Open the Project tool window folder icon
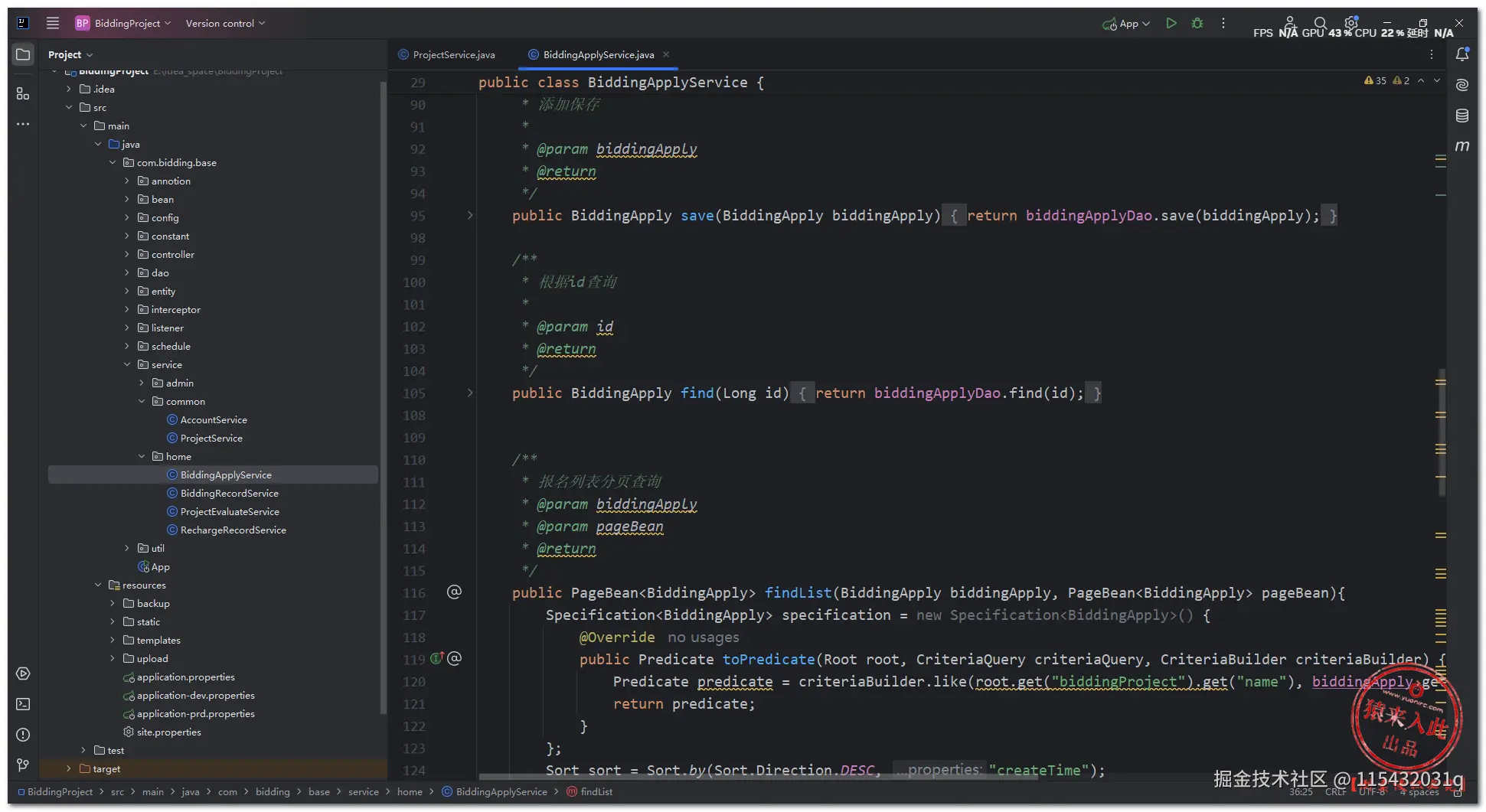This screenshot has width=1486, height=812. [23, 54]
